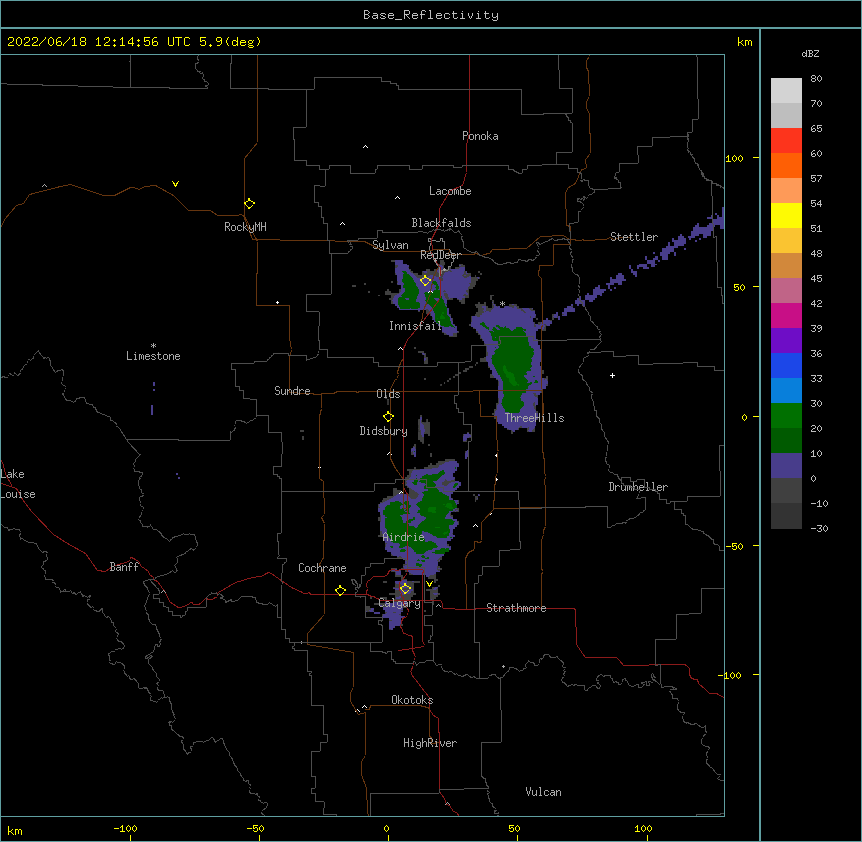This screenshot has height=842, width=862.
Task: Click the purple 0-10 dBZ legend swatch
Action: pos(786,466)
